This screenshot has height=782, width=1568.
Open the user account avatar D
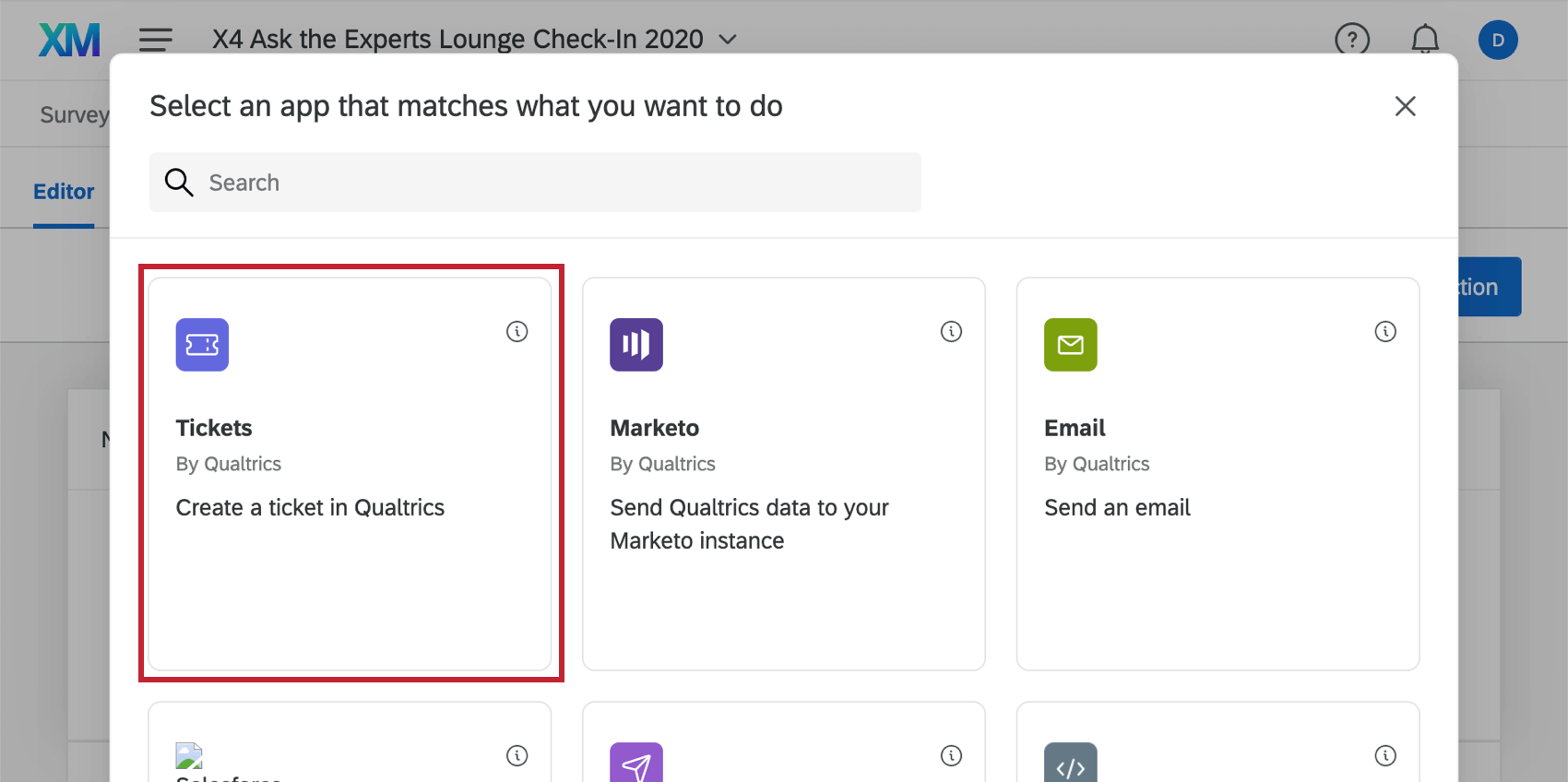[x=1498, y=40]
